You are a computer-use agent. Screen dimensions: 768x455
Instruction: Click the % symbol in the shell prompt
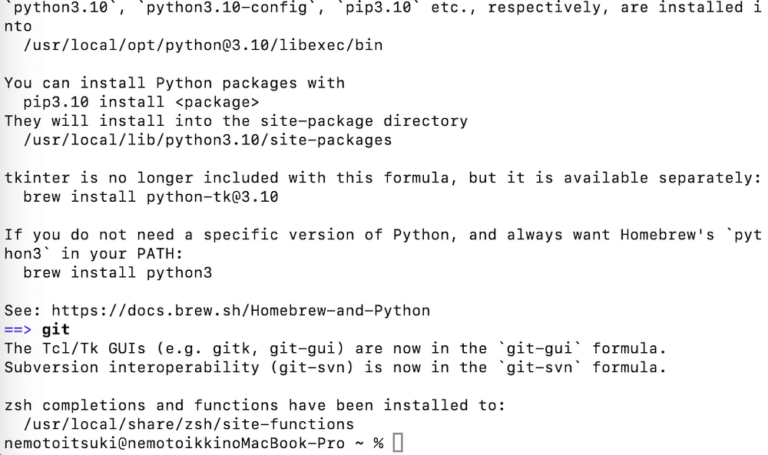[379, 442]
